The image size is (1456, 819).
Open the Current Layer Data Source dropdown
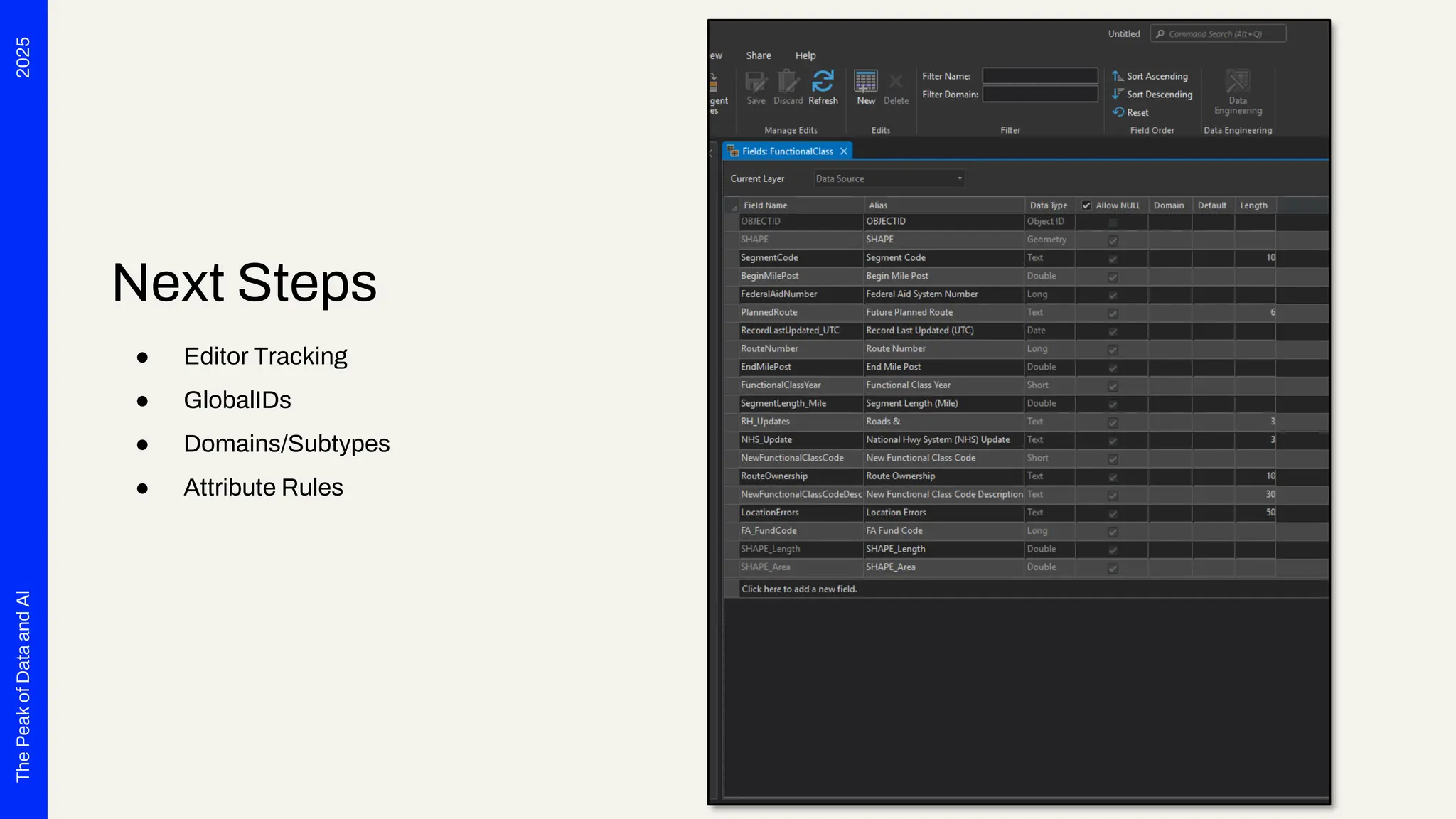pos(889,179)
